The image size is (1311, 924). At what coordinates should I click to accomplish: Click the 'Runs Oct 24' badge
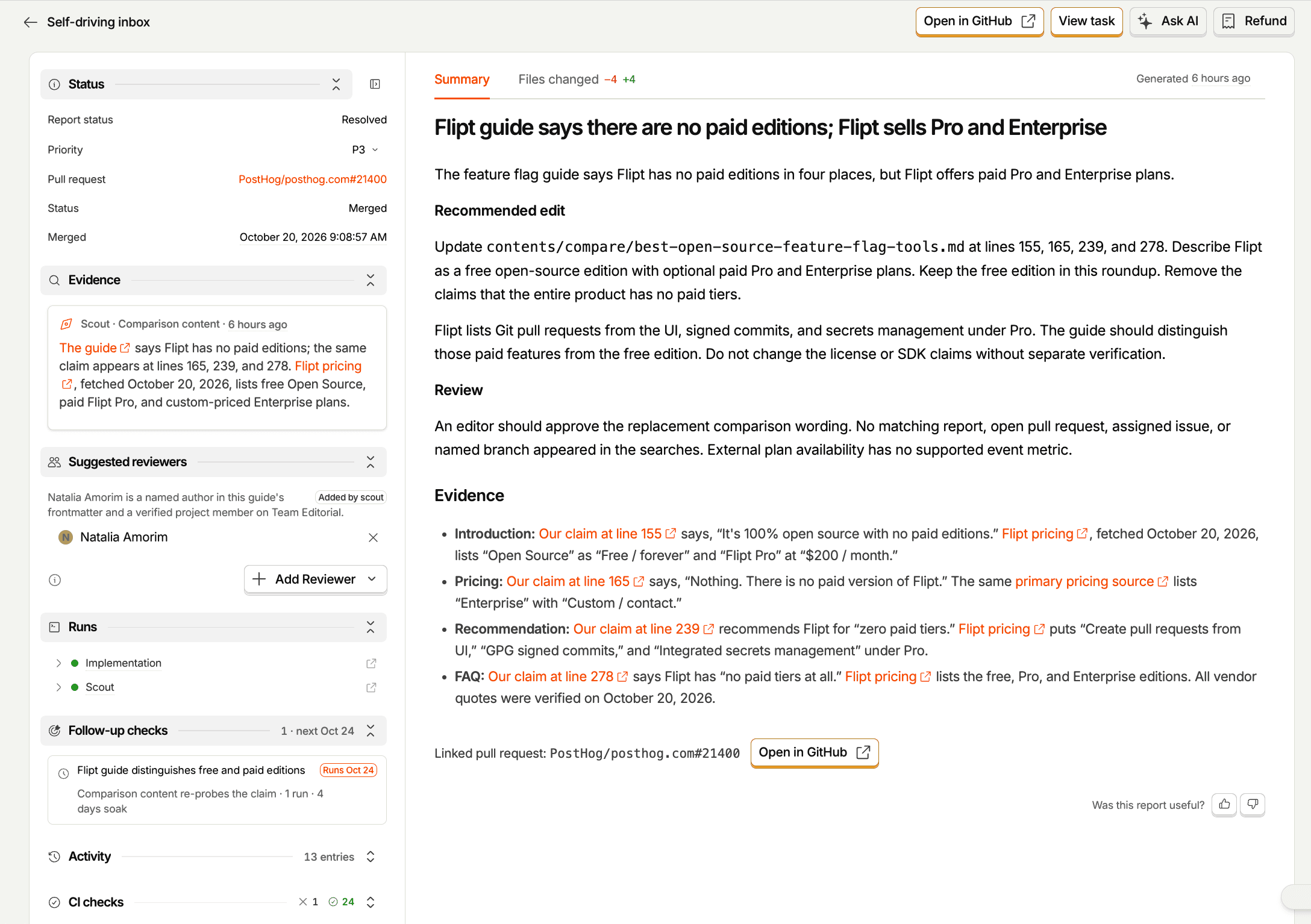click(348, 770)
